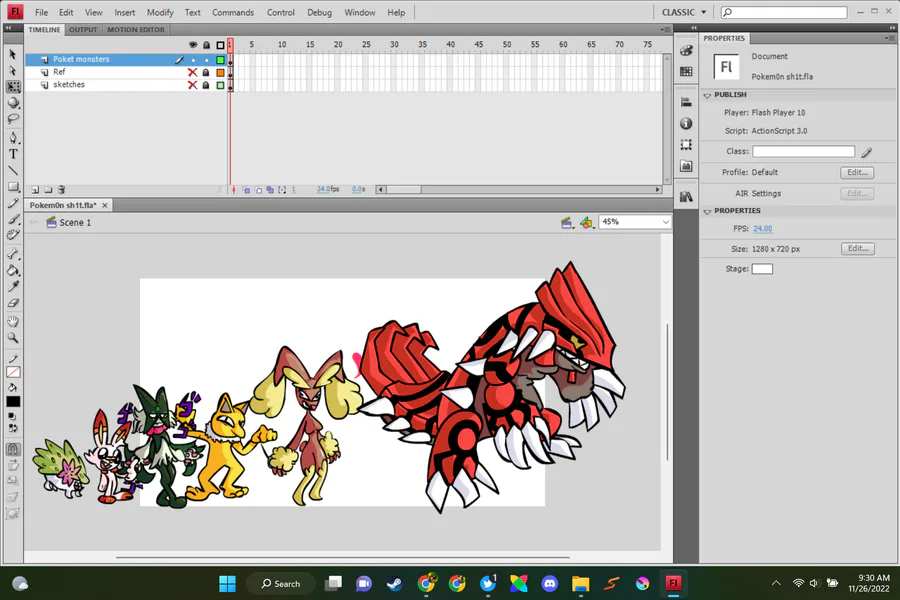Toggle Snap to Objects magnet
The image size is (900, 600).
click(x=13, y=450)
